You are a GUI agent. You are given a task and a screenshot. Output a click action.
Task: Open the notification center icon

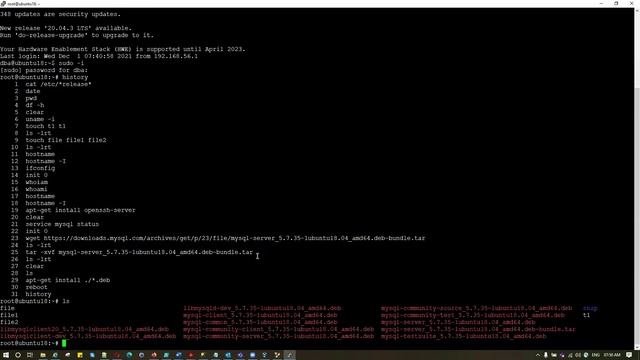click(629, 355)
